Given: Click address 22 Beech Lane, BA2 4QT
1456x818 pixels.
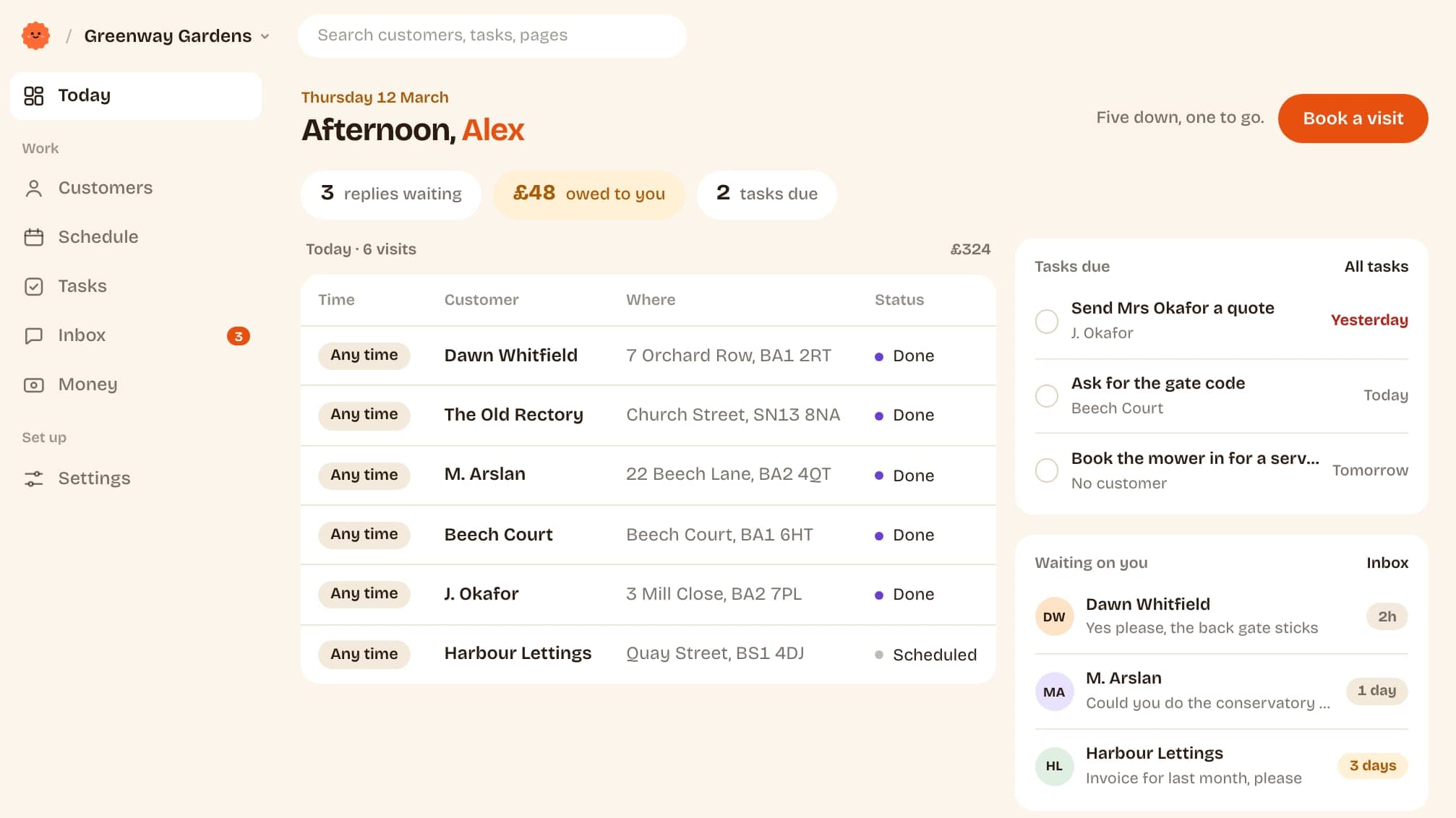Looking at the screenshot, I should tap(728, 475).
